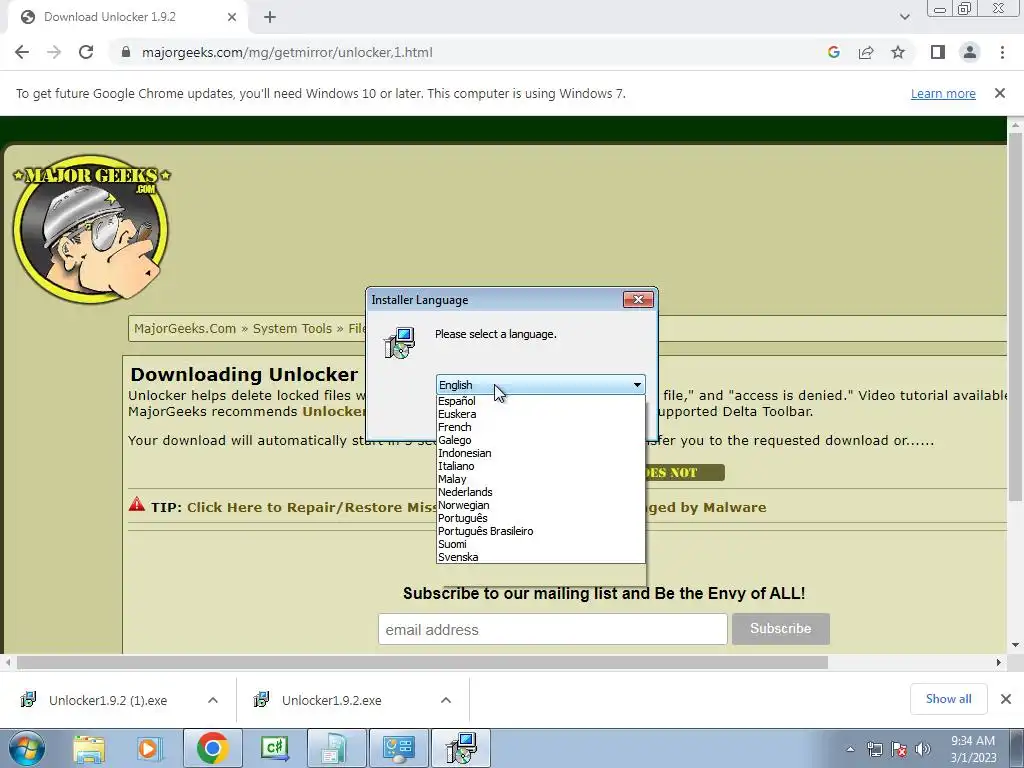The image size is (1024, 768).
Task: Click the volume speaker tray icon
Action: pyautogui.click(x=922, y=749)
